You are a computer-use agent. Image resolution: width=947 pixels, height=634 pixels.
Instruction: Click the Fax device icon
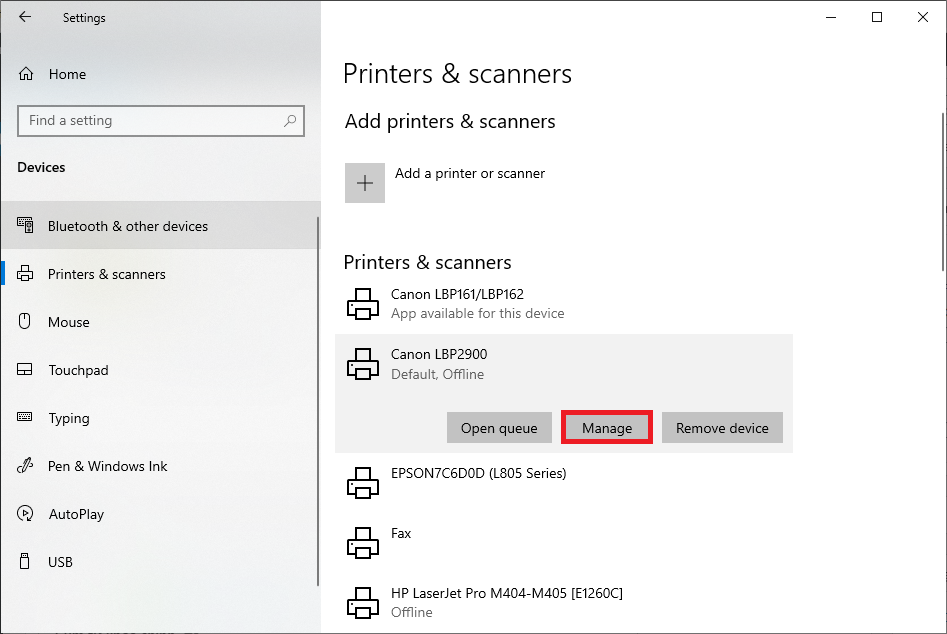[363, 543]
